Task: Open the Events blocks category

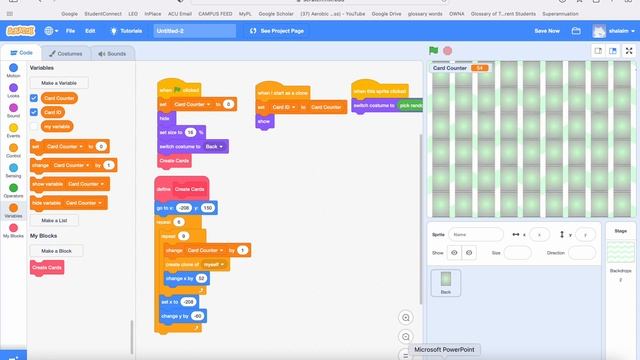Action: coord(13,130)
